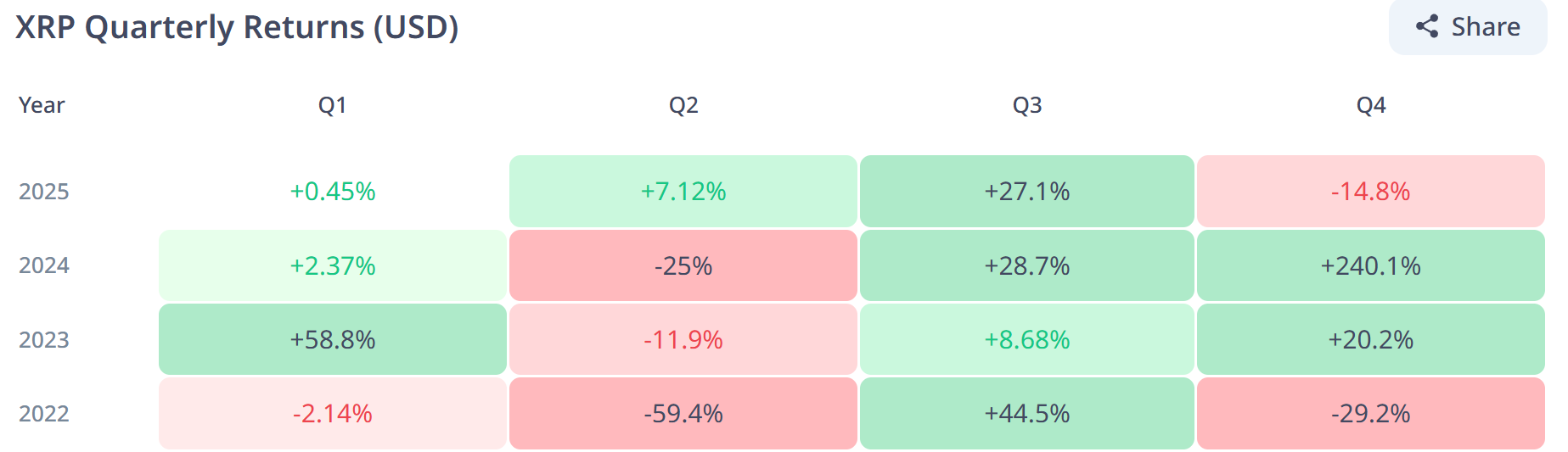Click the -14.8% cell for Q4 2025
The image size is (1568, 452).
pyautogui.click(x=1370, y=192)
